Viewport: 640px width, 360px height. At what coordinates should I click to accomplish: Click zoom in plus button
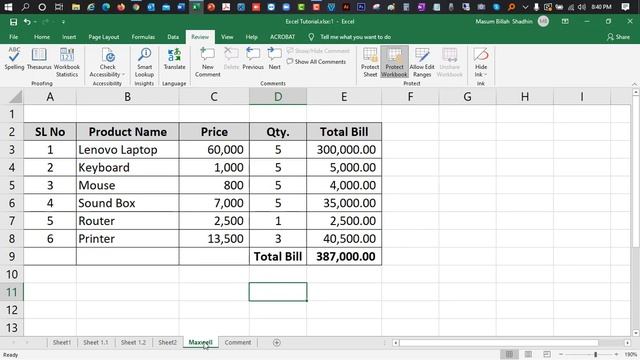[616, 354]
